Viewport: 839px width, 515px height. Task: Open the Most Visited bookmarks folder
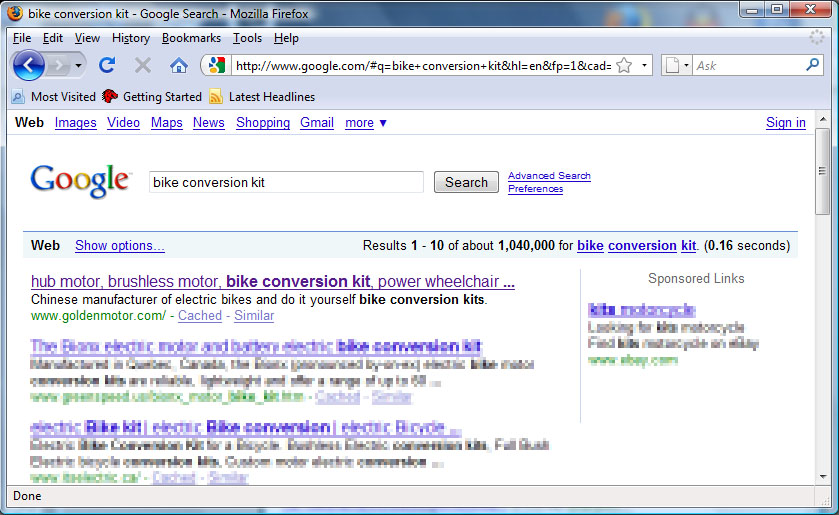click(x=54, y=97)
